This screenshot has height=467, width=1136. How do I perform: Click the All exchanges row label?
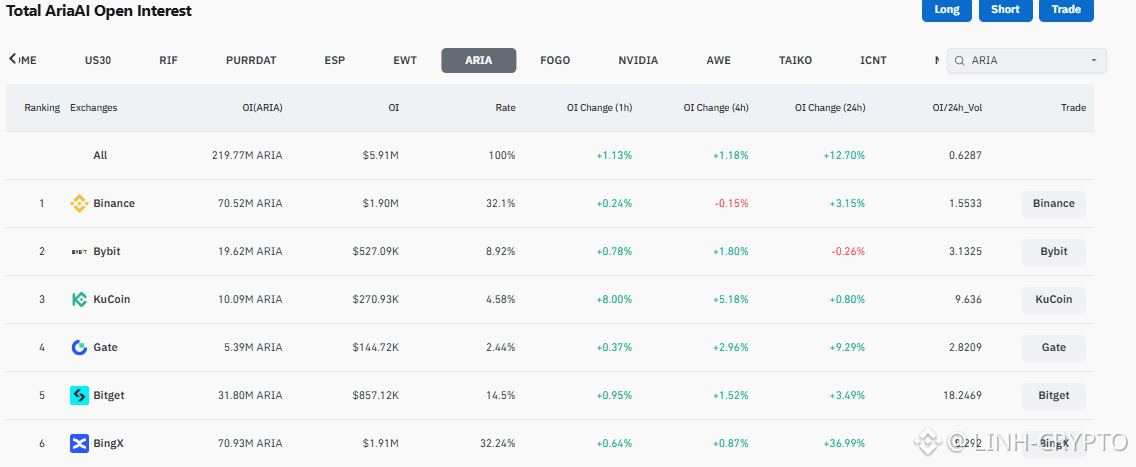100,155
